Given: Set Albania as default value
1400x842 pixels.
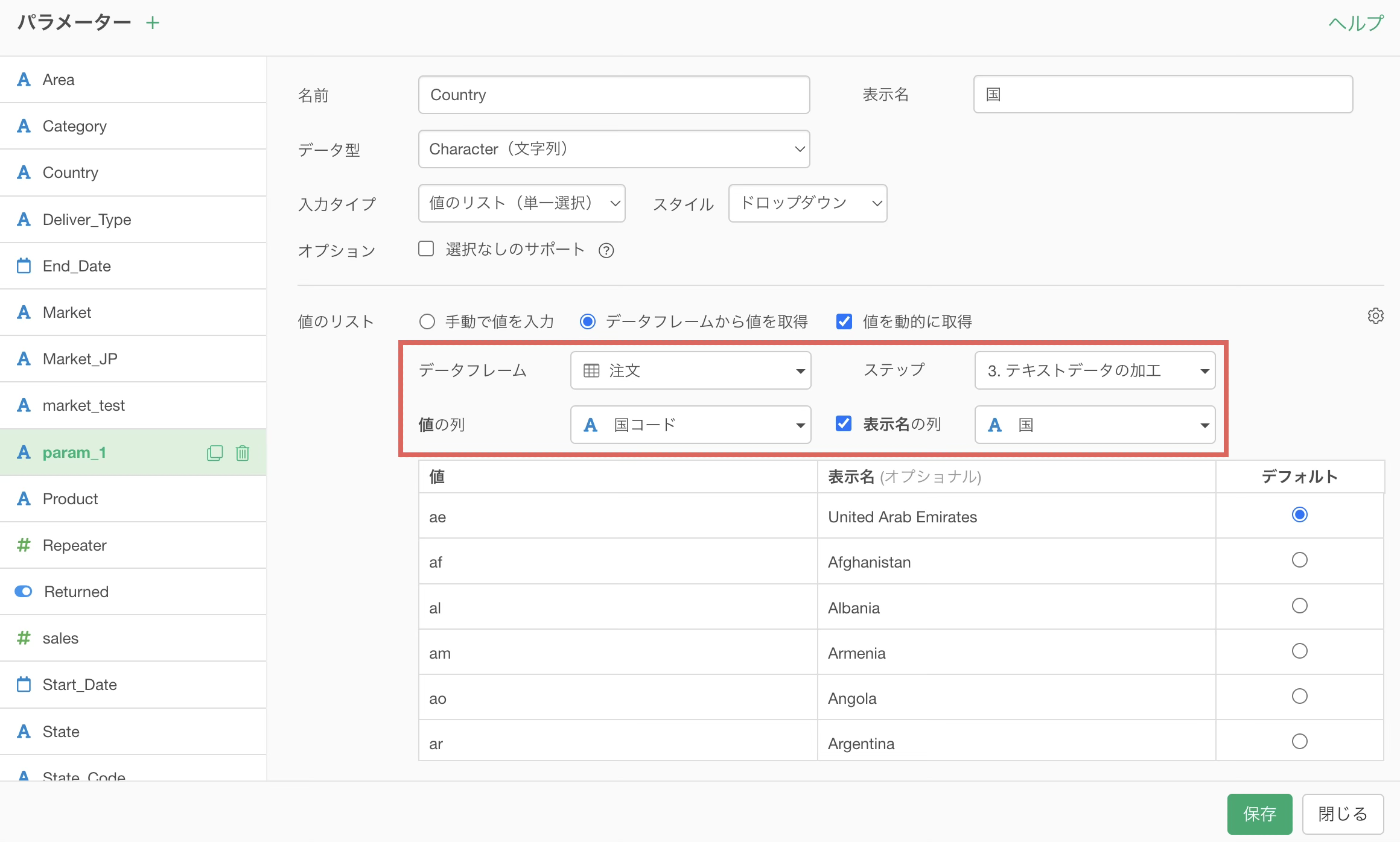Looking at the screenshot, I should tap(1300, 606).
